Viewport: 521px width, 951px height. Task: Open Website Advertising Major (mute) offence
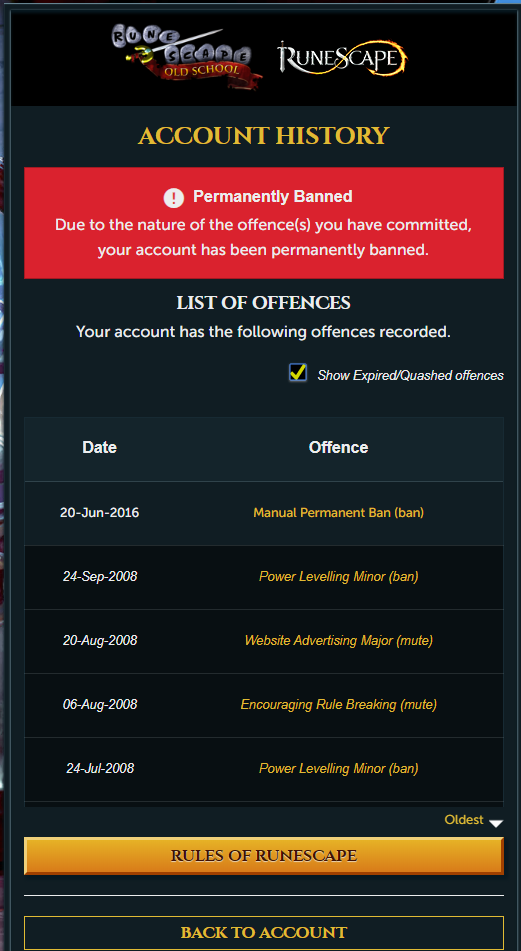tap(338, 640)
